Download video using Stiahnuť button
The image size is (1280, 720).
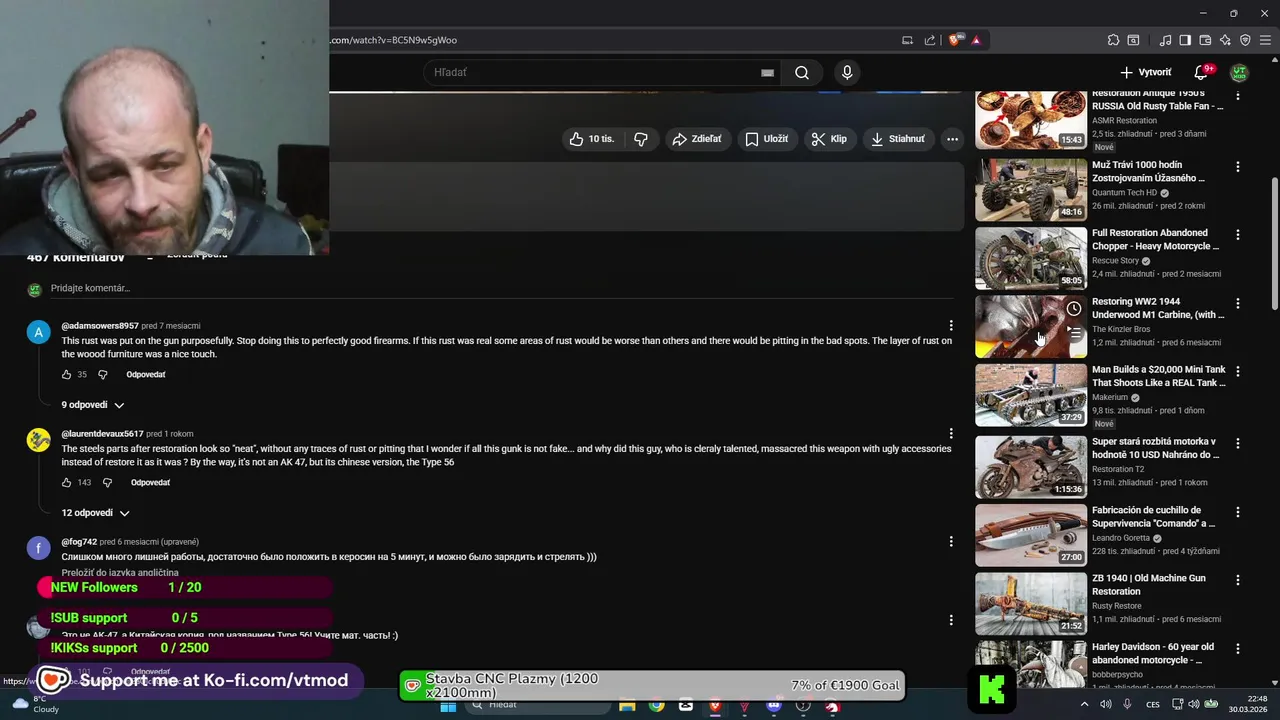[x=898, y=139]
